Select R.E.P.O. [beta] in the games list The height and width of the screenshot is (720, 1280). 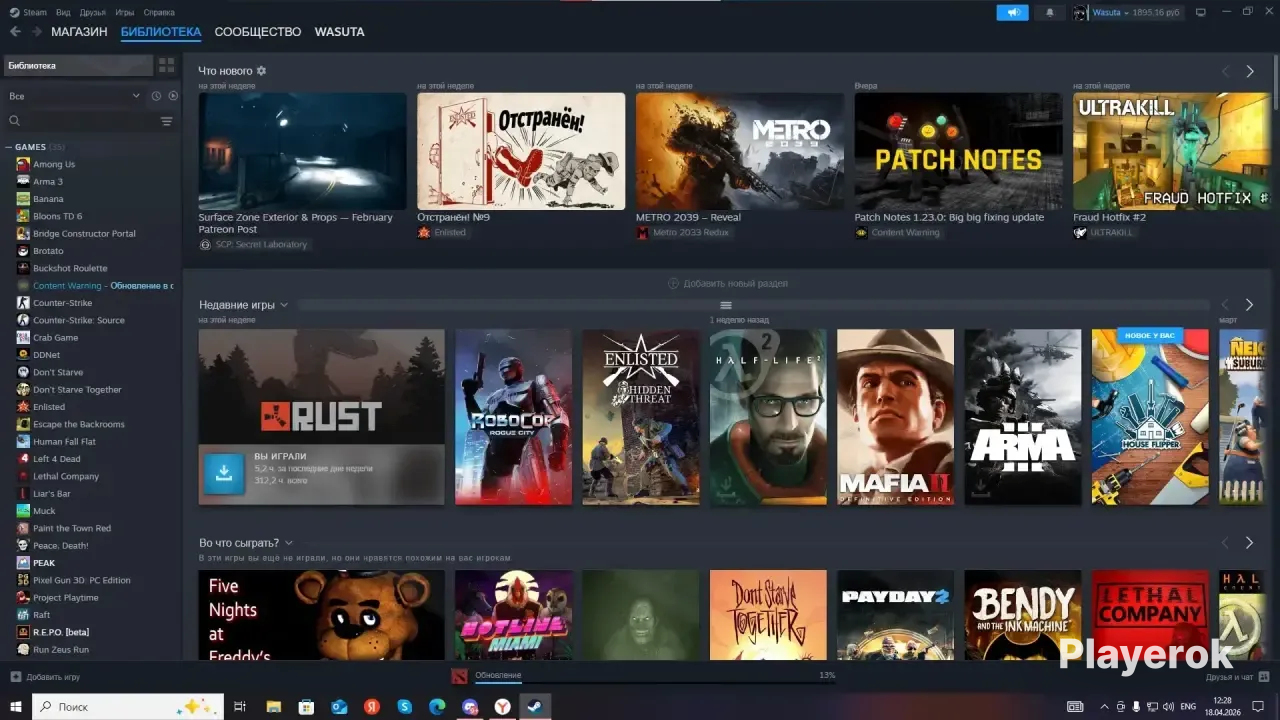tap(61, 632)
